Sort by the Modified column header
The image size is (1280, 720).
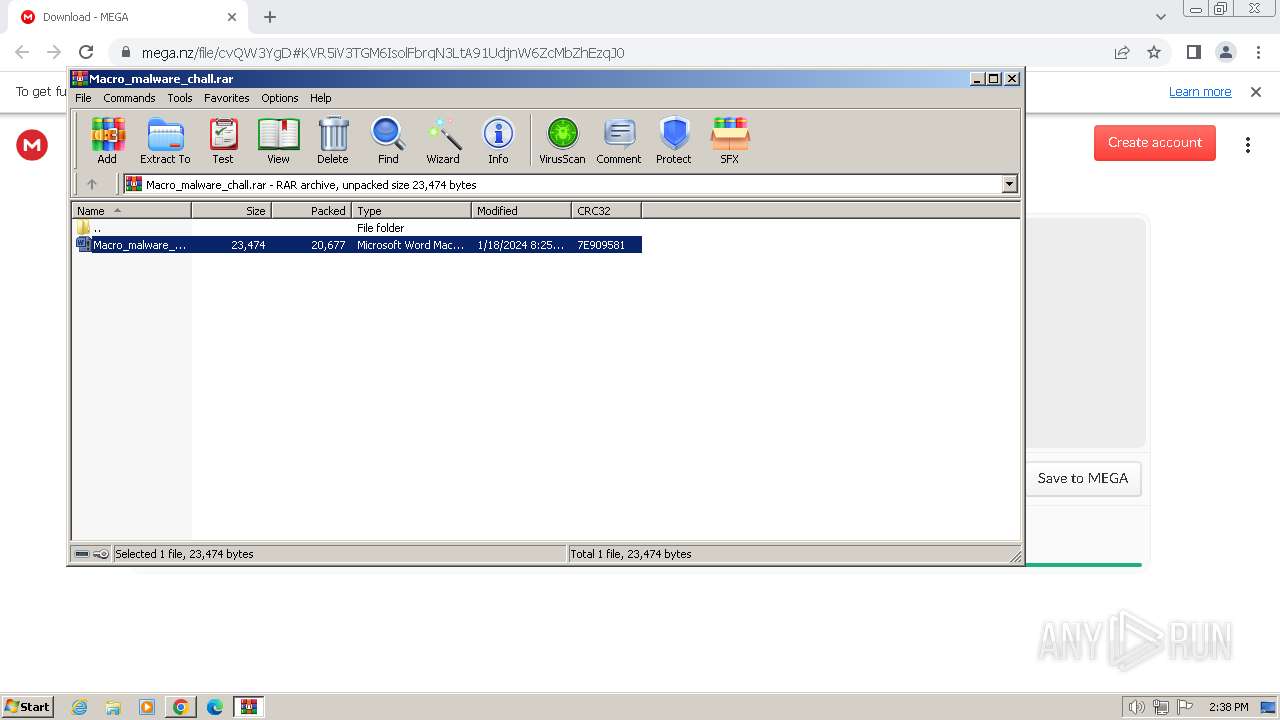point(521,211)
